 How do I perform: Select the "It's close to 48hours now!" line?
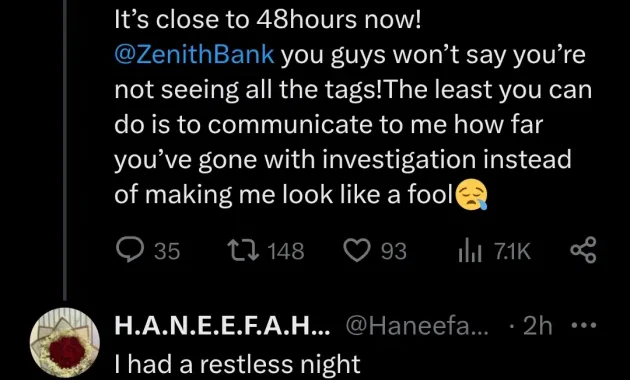268,20
